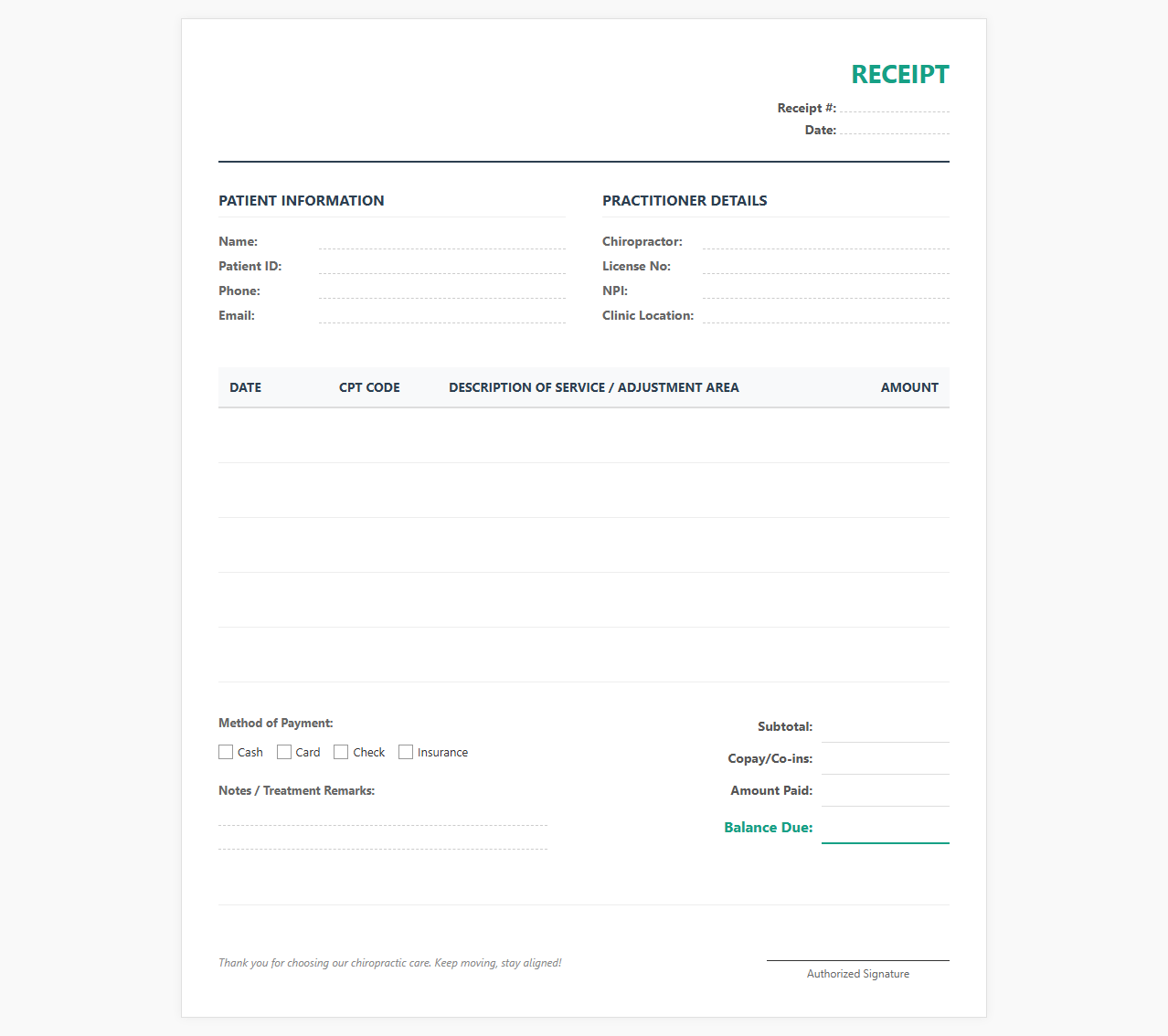Click the Amount Paid field
Image resolution: width=1168 pixels, height=1036 pixels.
(x=886, y=791)
